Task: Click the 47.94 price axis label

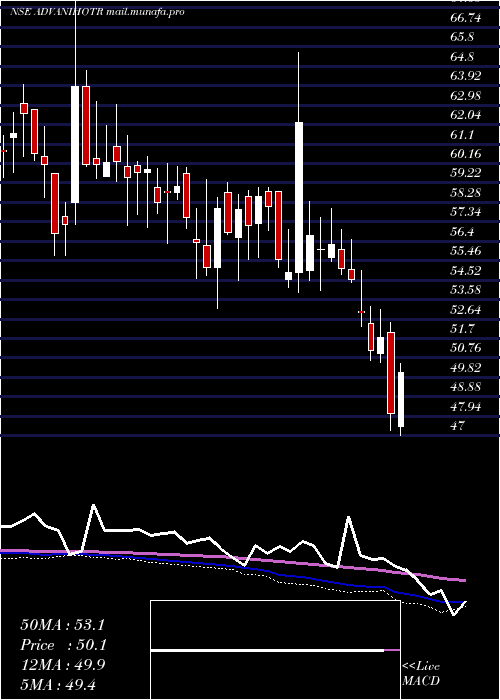Action: [466, 406]
